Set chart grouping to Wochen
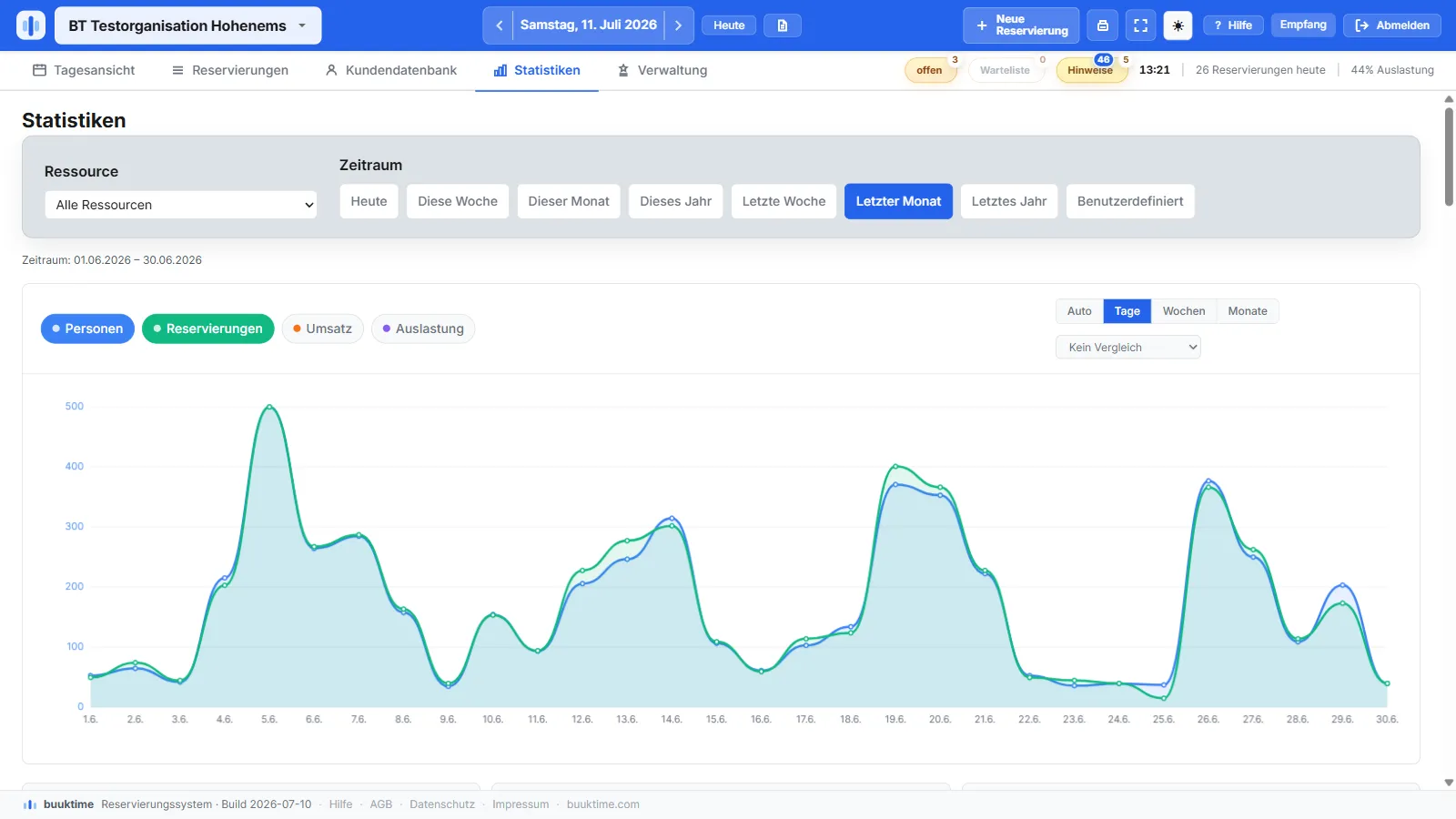This screenshot has height=819, width=1456. (x=1184, y=311)
